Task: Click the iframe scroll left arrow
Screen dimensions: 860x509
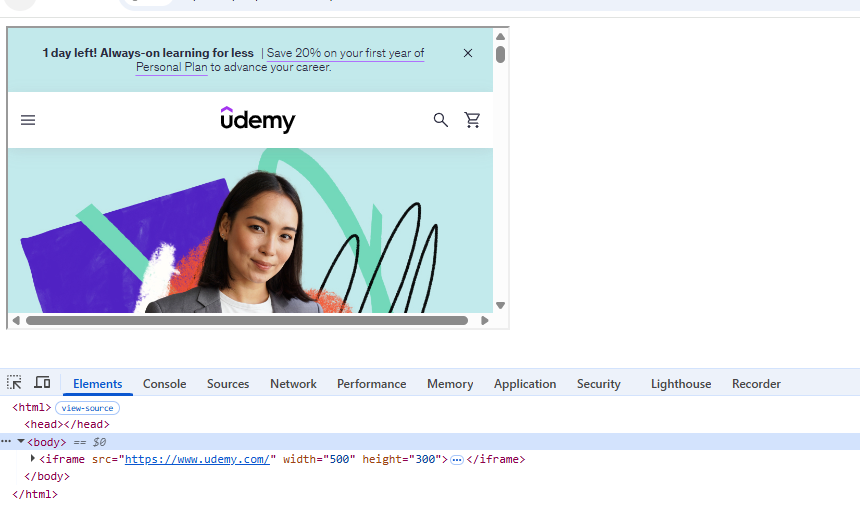Action: pos(16,320)
